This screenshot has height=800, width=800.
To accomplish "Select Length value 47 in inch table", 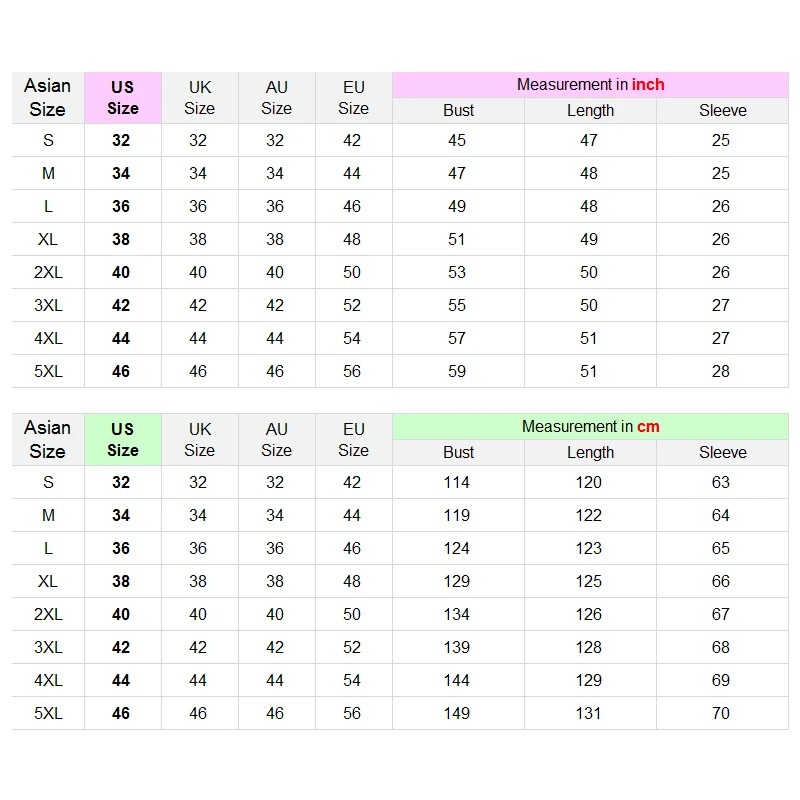I will pos(589,140).
